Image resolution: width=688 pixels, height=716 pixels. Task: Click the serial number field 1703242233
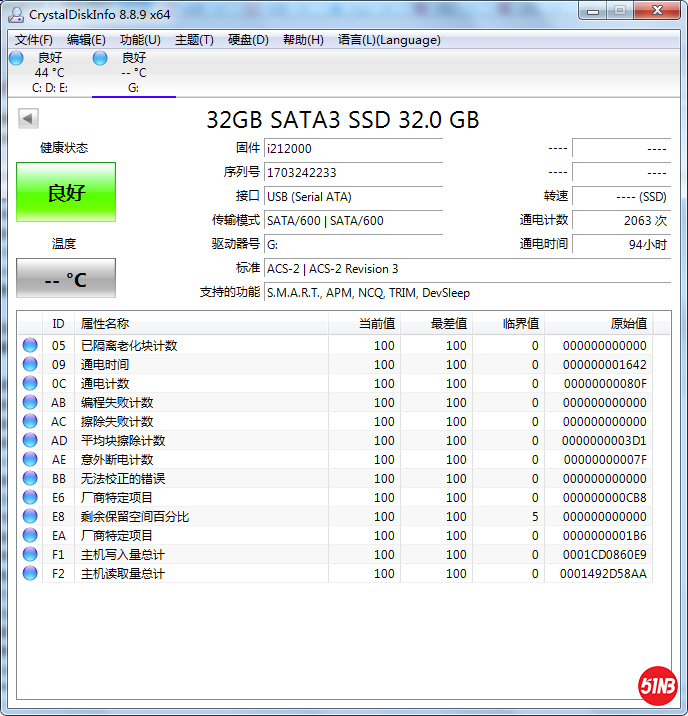tap(353, 173)
